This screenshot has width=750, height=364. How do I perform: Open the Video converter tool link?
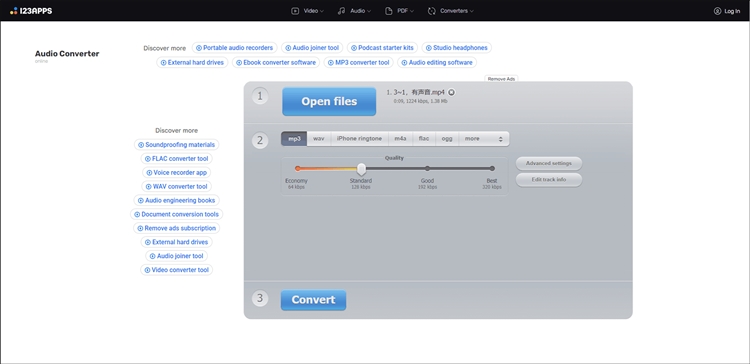[x=176, y=270]
